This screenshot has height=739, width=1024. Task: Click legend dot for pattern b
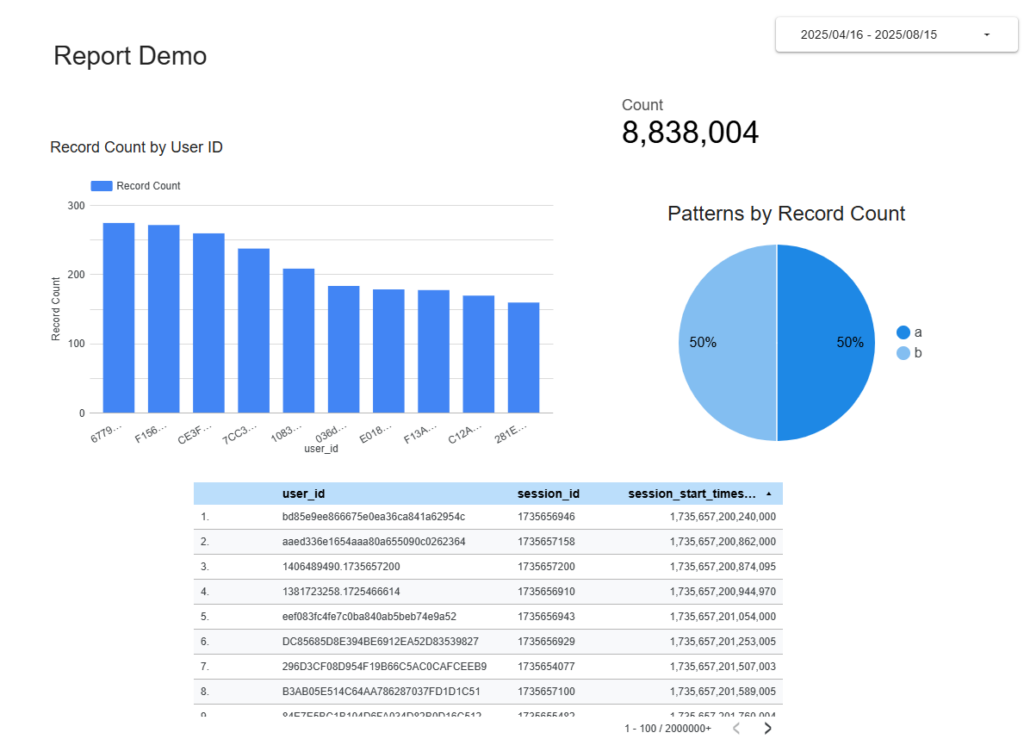click(903, 353)
